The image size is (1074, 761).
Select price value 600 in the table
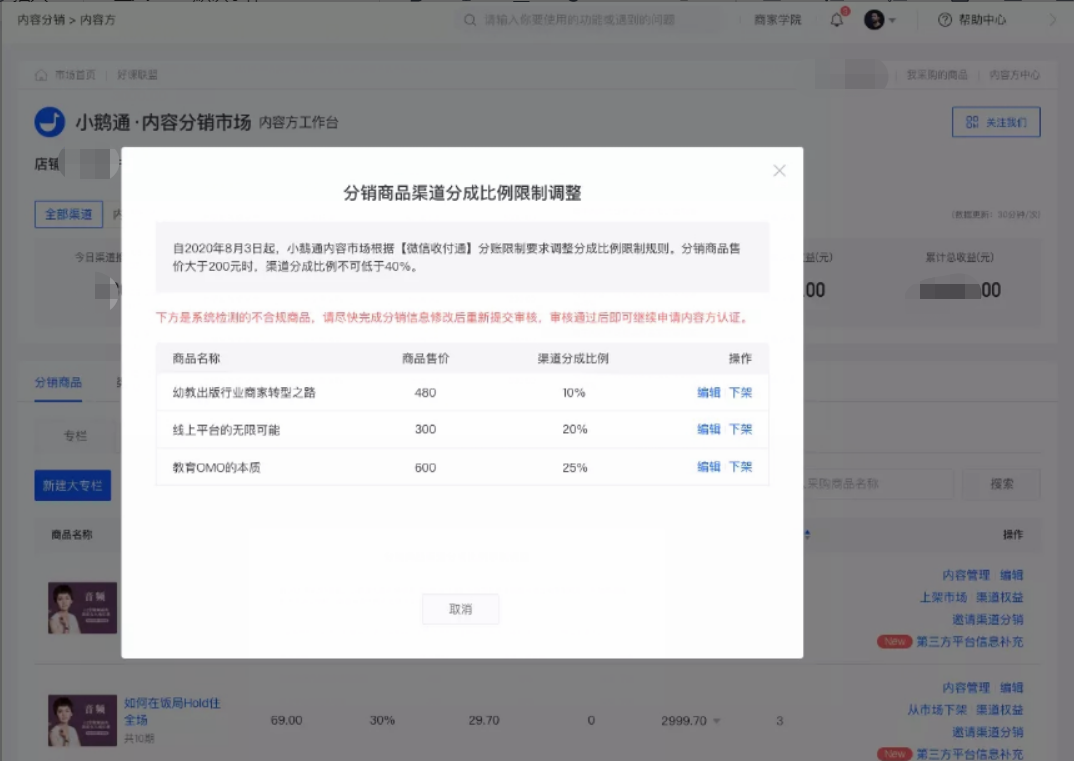click(x=425, y=467)
